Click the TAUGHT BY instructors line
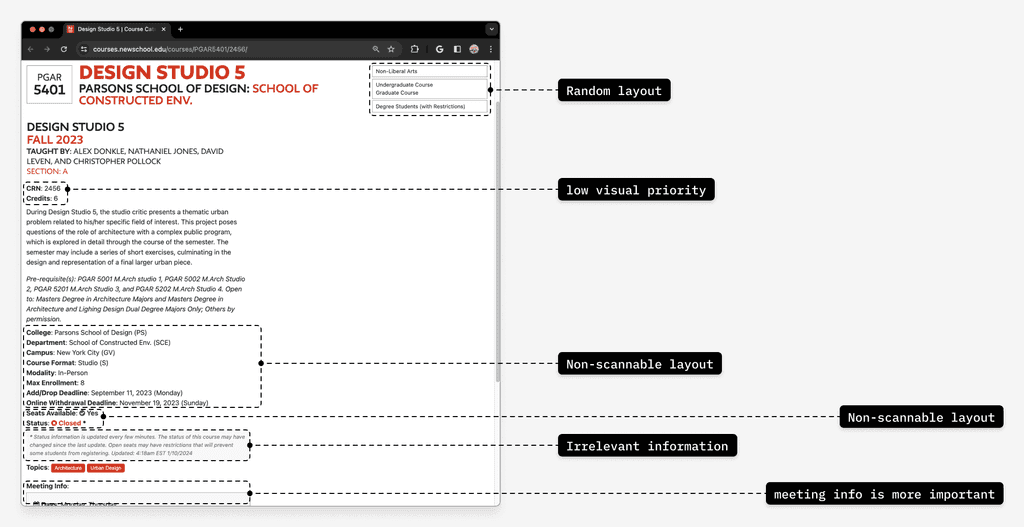Screen dimensions: 1024x527 pyautogui.click(x=125, y=156)
